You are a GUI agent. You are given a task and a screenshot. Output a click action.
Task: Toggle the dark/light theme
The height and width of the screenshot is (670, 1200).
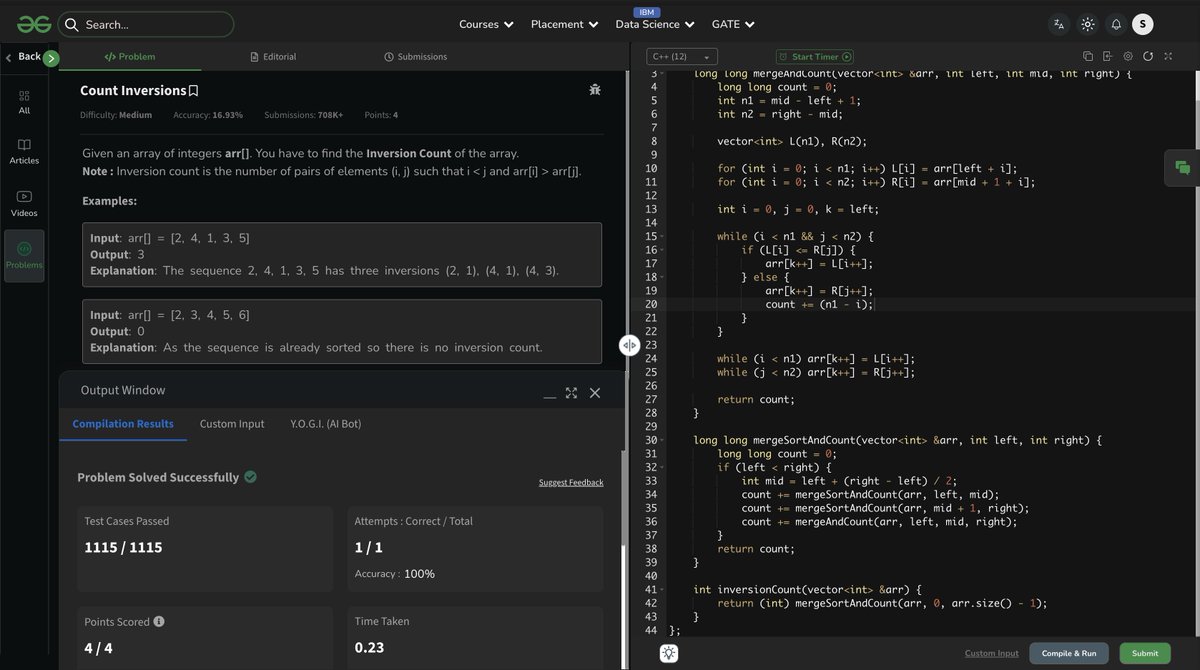(1088, 24)
